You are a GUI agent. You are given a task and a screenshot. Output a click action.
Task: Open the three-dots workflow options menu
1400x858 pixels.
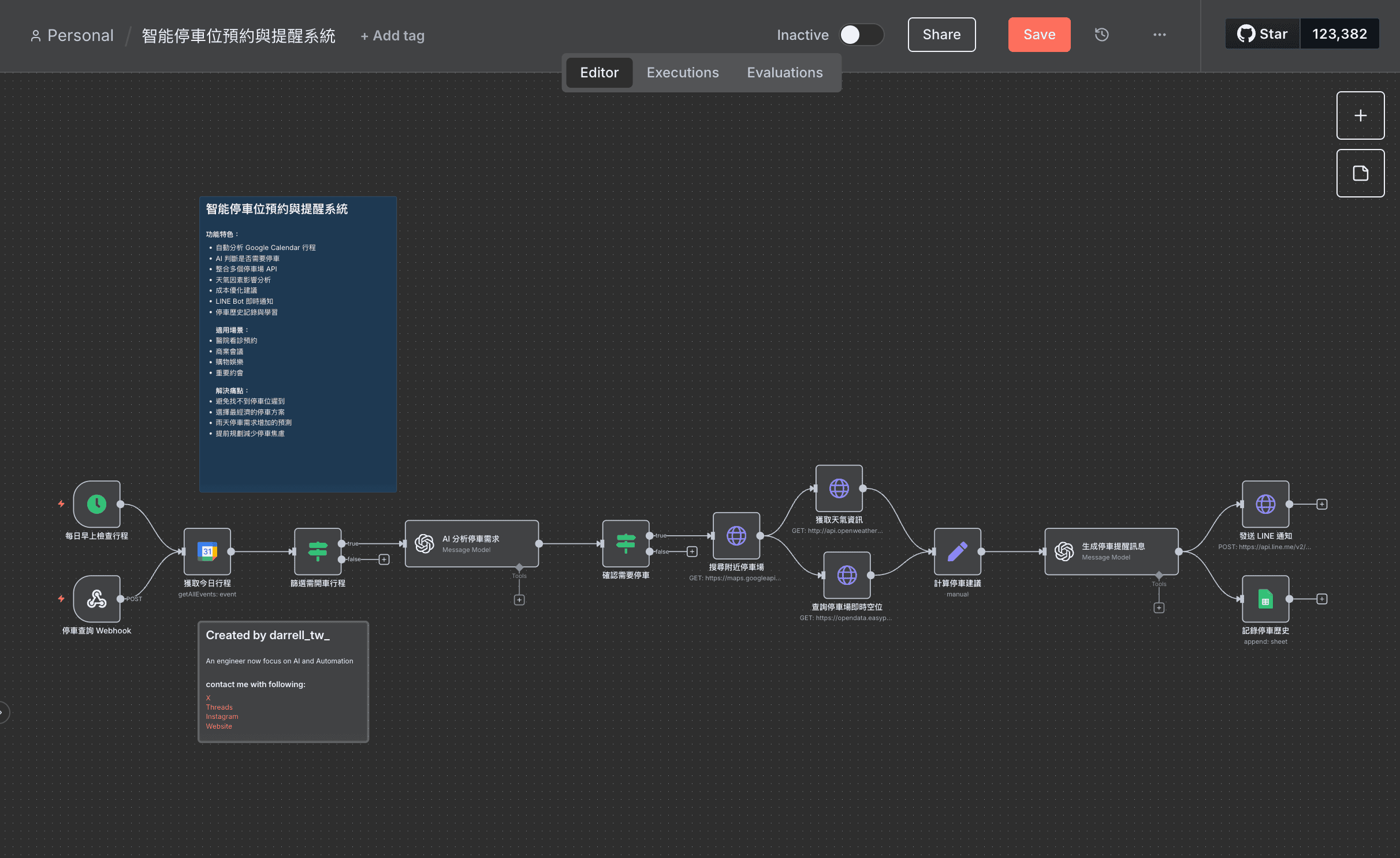1159,35
